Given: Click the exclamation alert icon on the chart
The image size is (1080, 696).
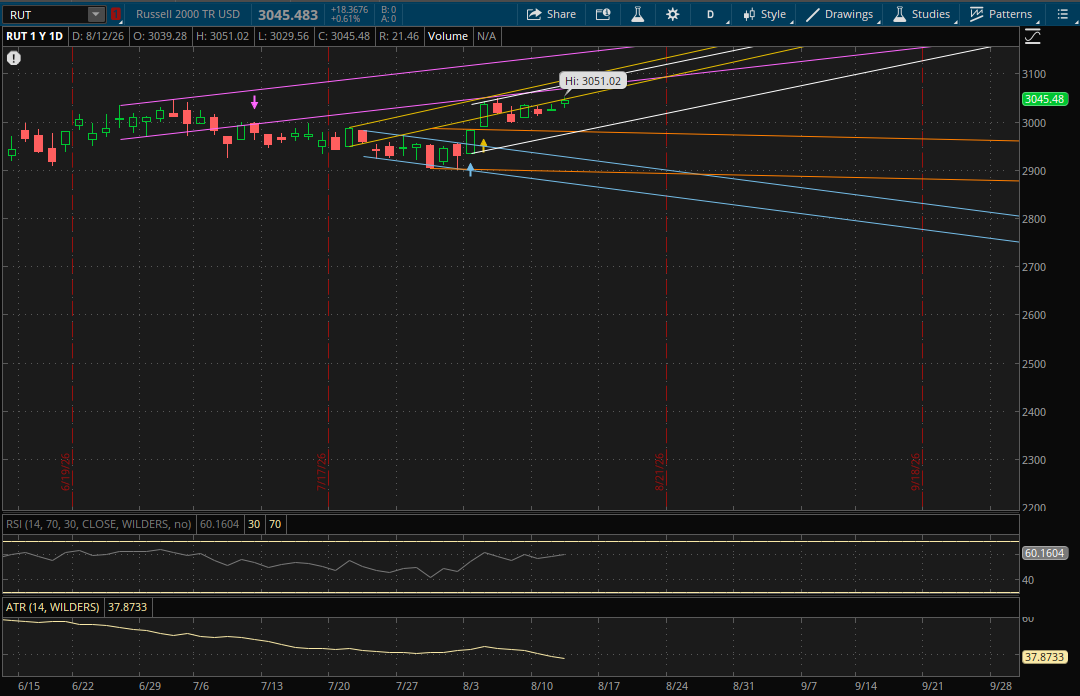Looking at the screenshot, I should [14, 58].
